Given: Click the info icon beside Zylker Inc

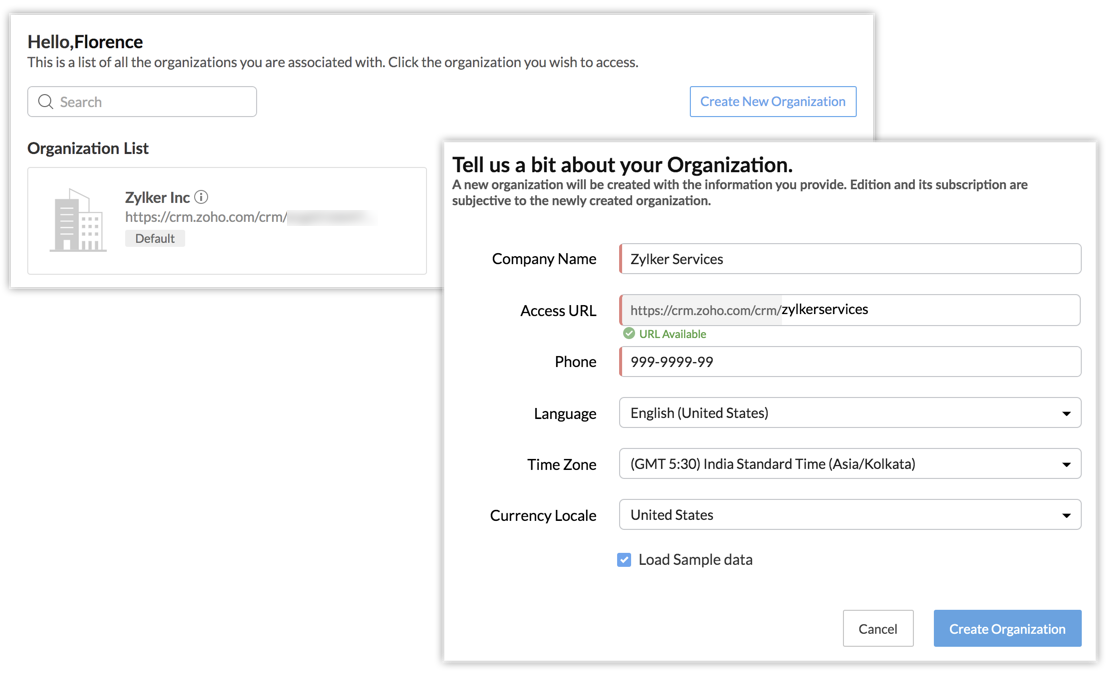Looking at the screenshot, I should coord(201,198).
